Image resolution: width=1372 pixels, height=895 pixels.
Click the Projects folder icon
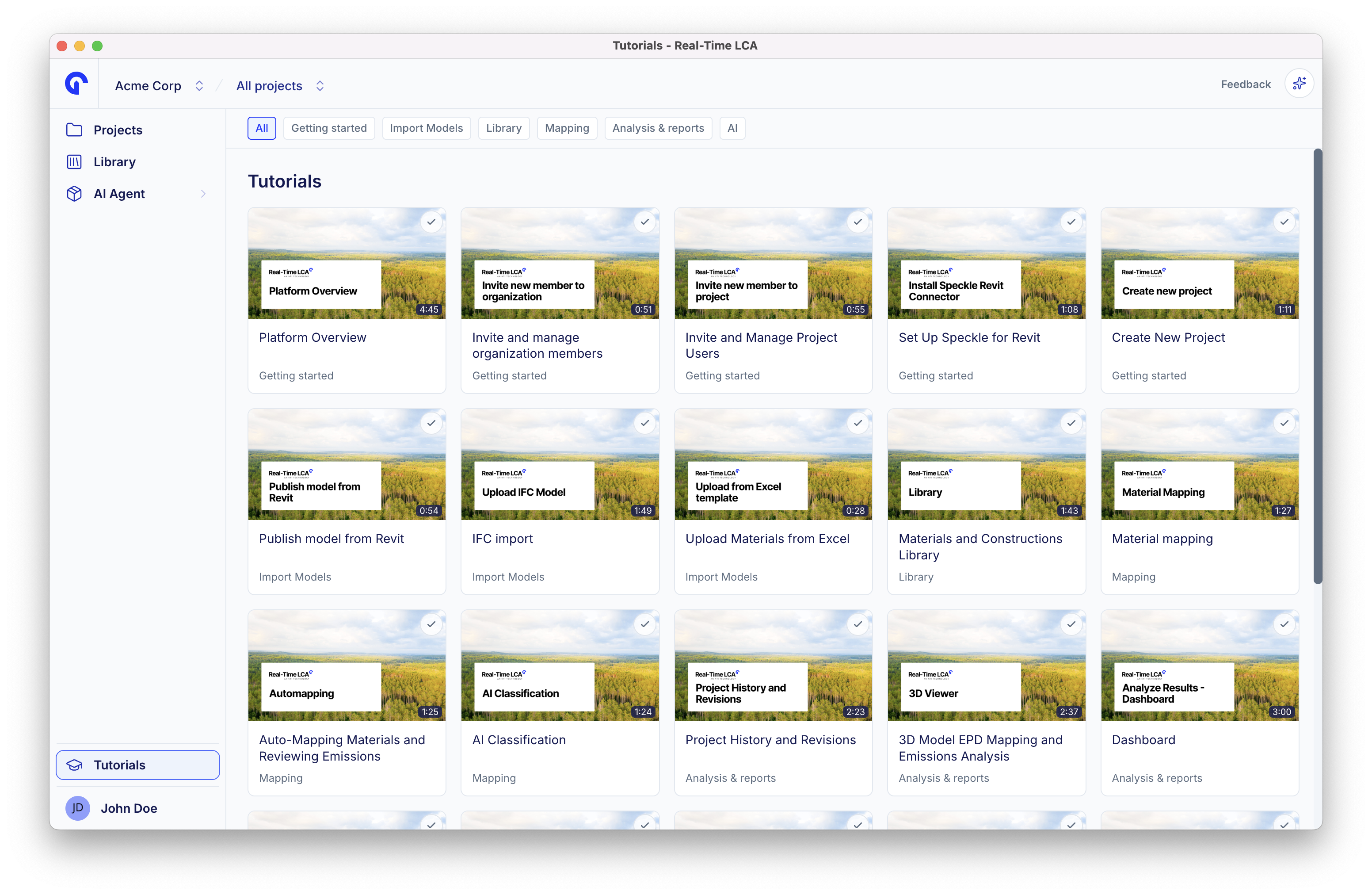[74, 130]
